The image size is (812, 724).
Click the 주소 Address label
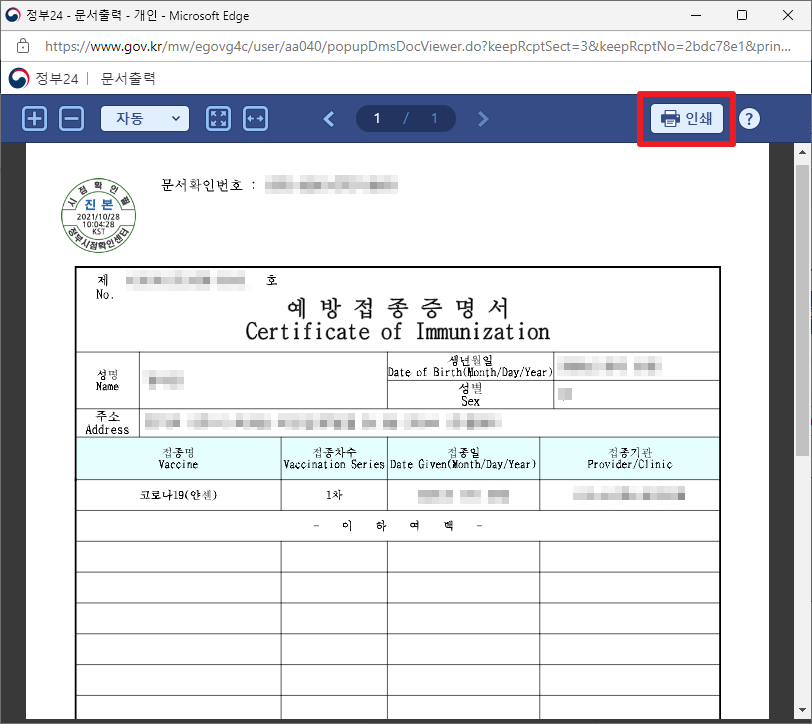tap(107, 423)
